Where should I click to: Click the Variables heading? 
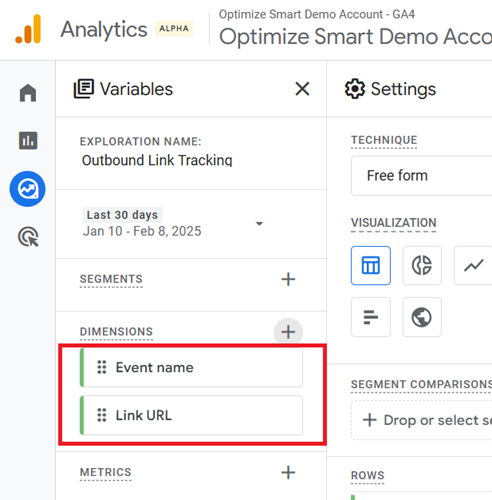(136, 89)
